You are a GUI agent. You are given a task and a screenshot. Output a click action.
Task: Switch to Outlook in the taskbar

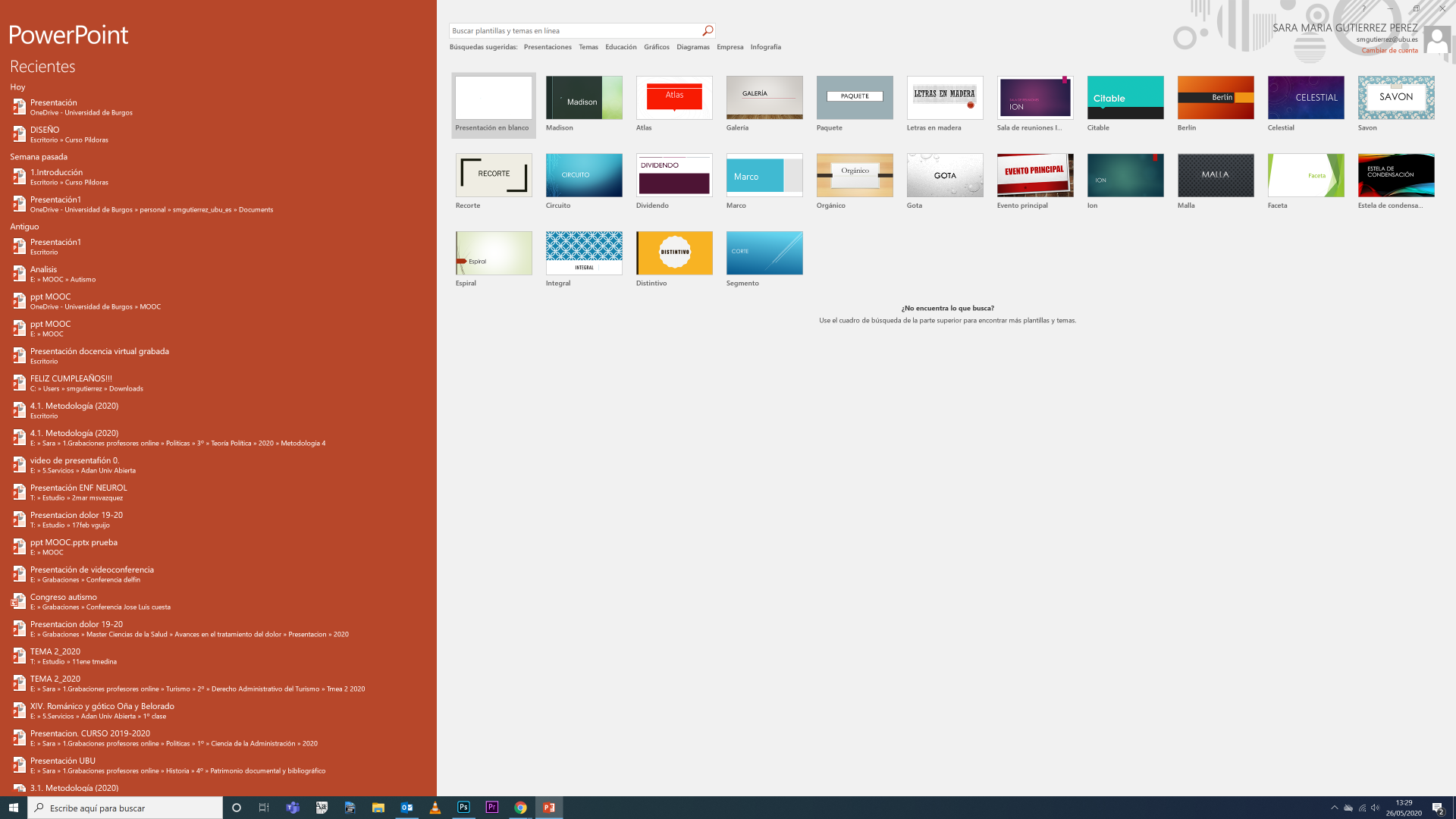point(406,808)
